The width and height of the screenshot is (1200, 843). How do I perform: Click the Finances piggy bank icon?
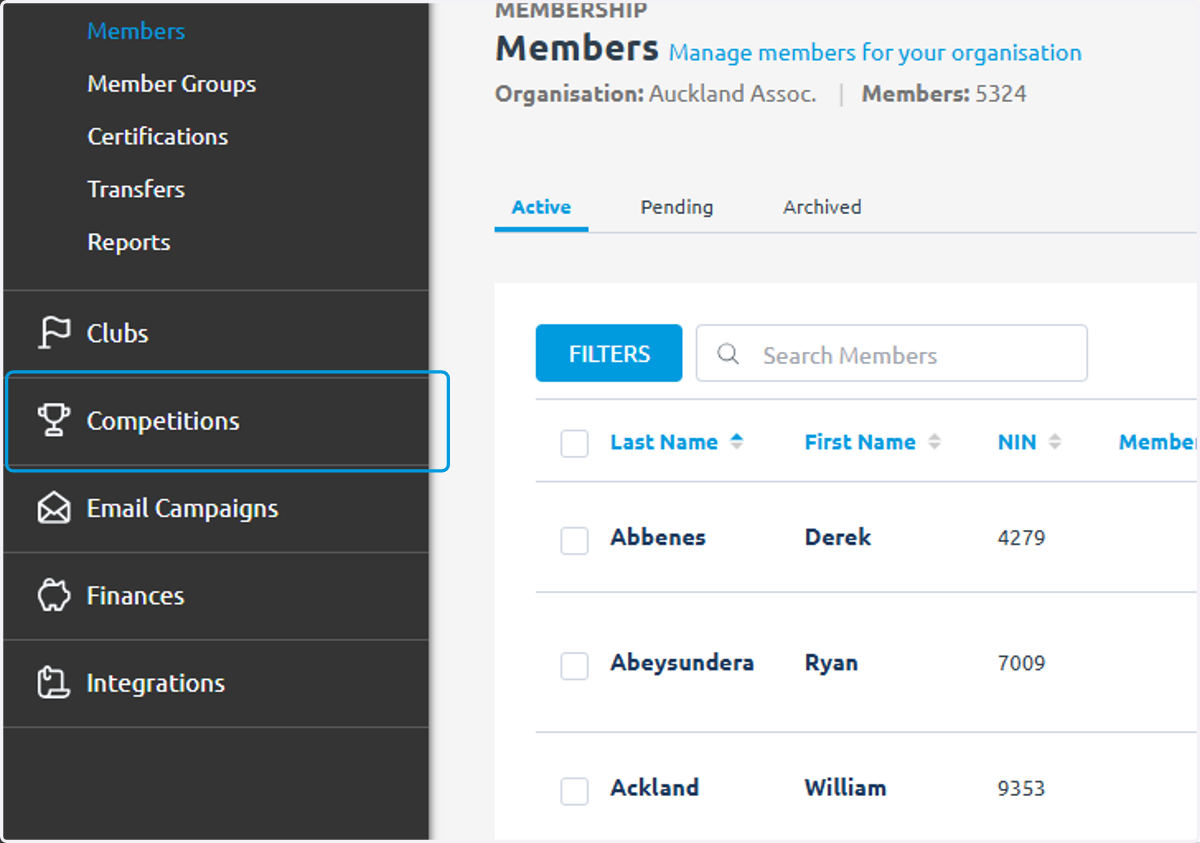(54, 596)
